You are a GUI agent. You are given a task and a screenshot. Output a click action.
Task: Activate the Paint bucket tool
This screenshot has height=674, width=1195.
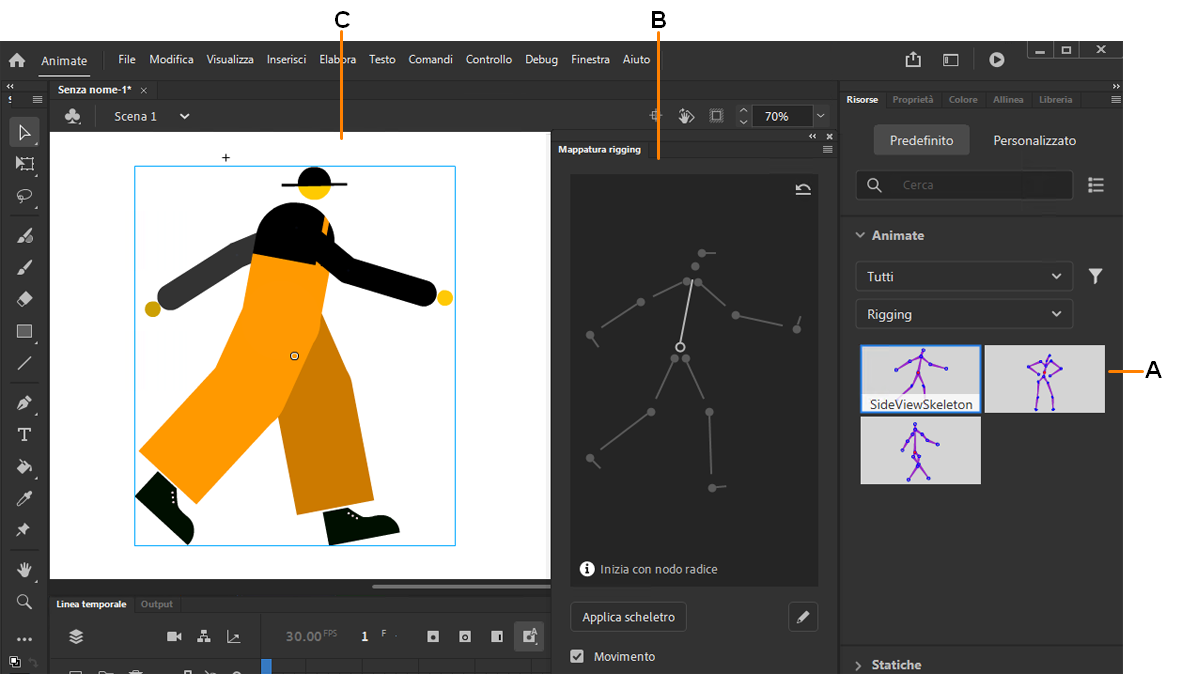tap(25, 467)
